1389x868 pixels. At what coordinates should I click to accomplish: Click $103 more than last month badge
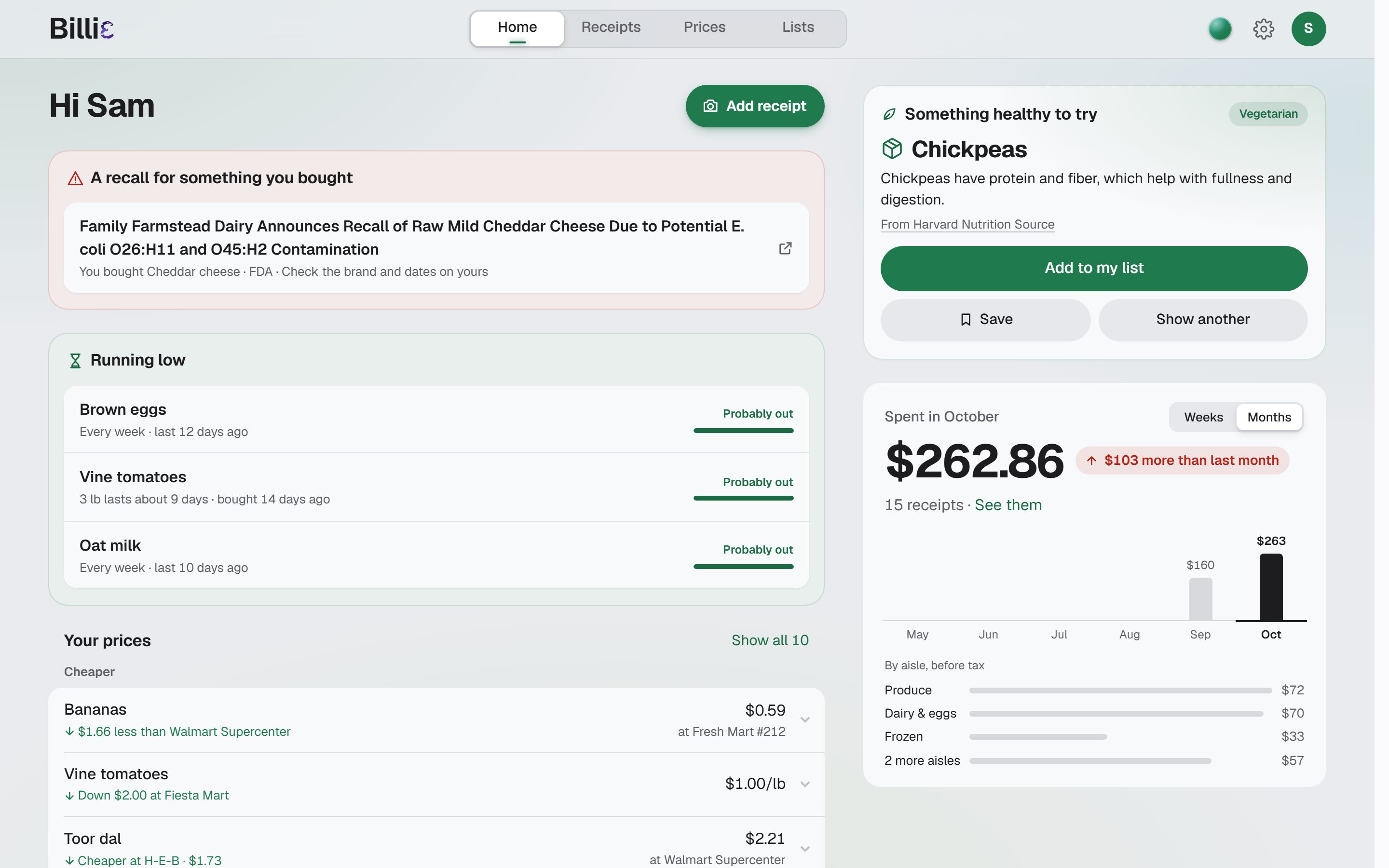[x=1182, y=461]
